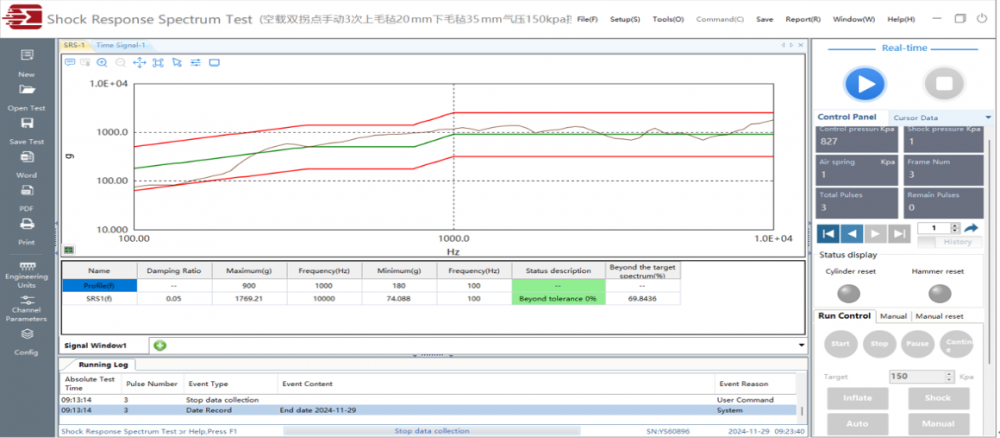Expand the Cursor Data dropdown
Viewport: 1000px width, 438px height.
(988, 118)
